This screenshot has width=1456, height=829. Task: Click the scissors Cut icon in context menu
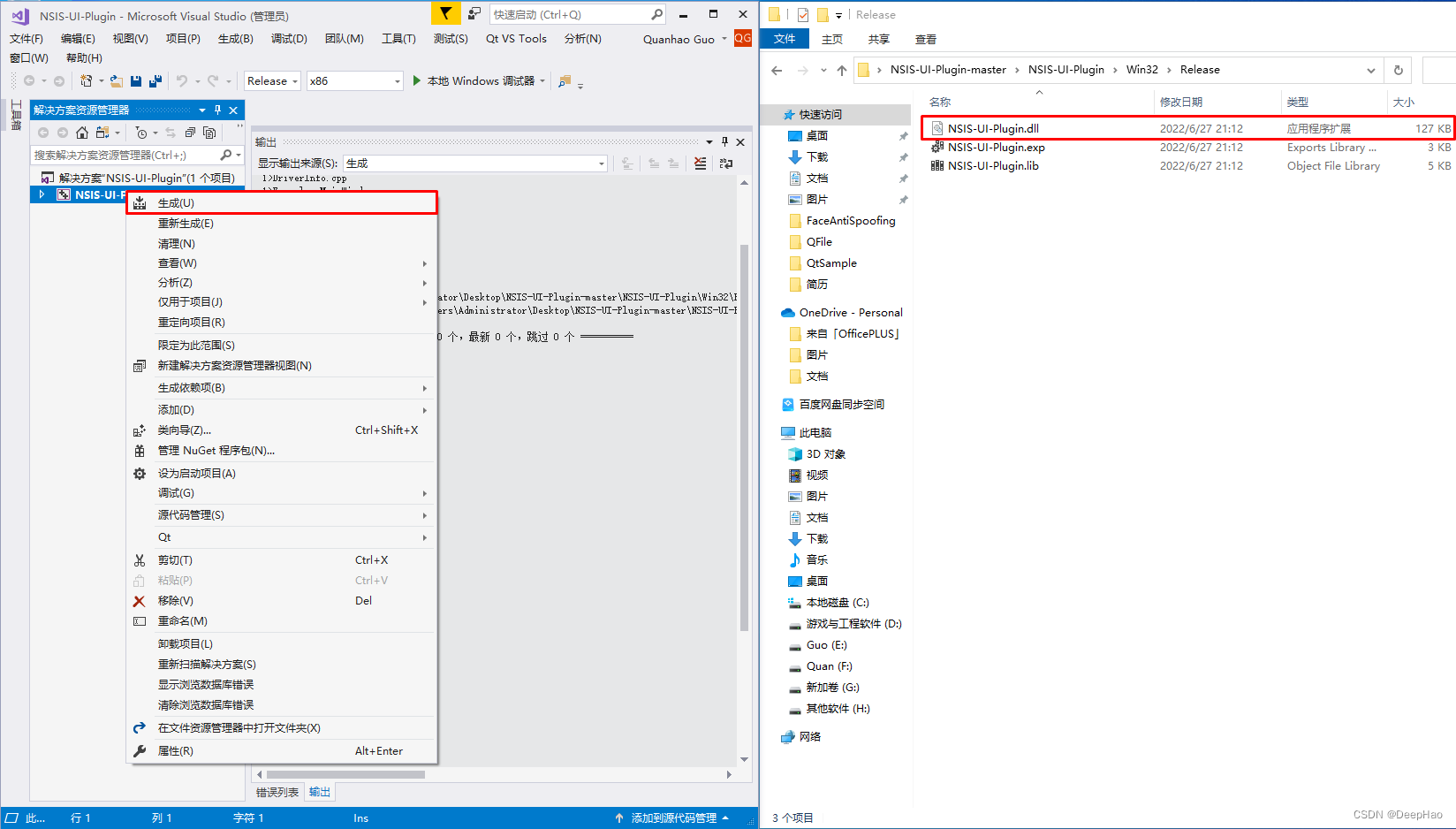pos(140,560)
